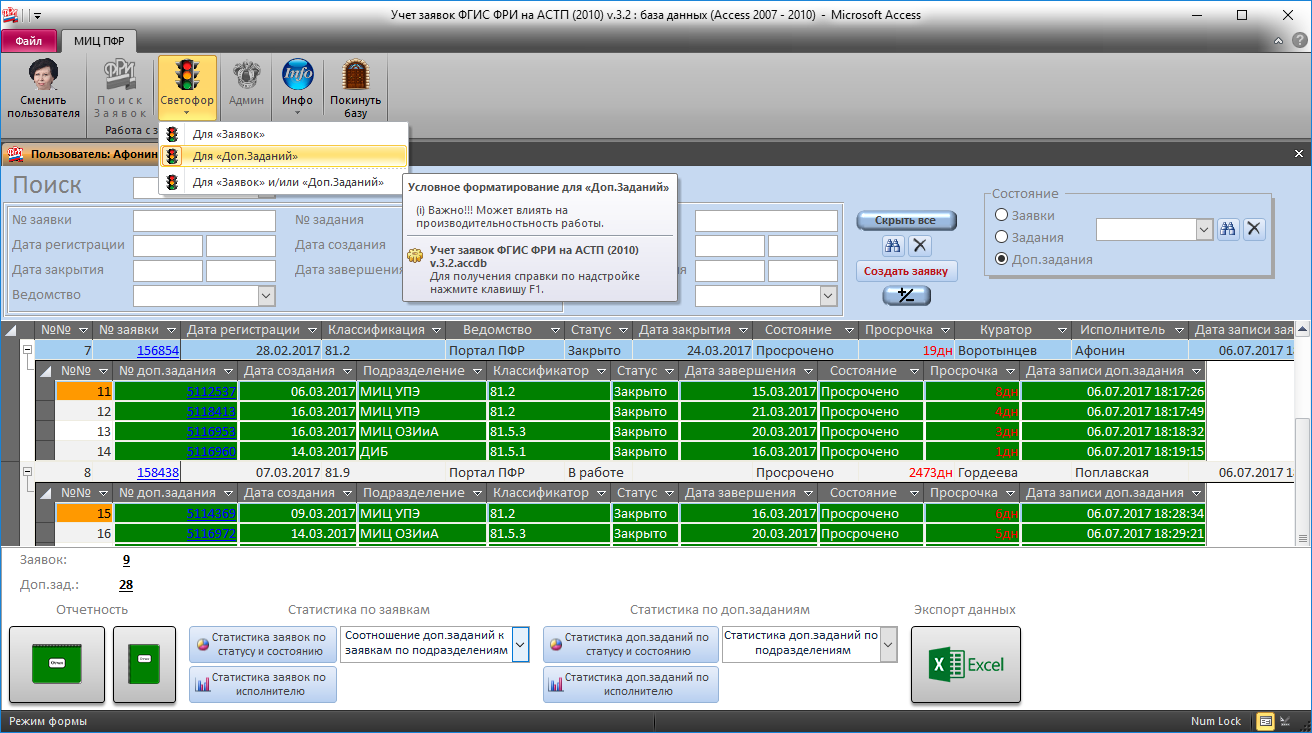Screen dimensions: 1312x733
Task: Click the plus-minus expand/collapse button
Action: click(x=906, y=295)
